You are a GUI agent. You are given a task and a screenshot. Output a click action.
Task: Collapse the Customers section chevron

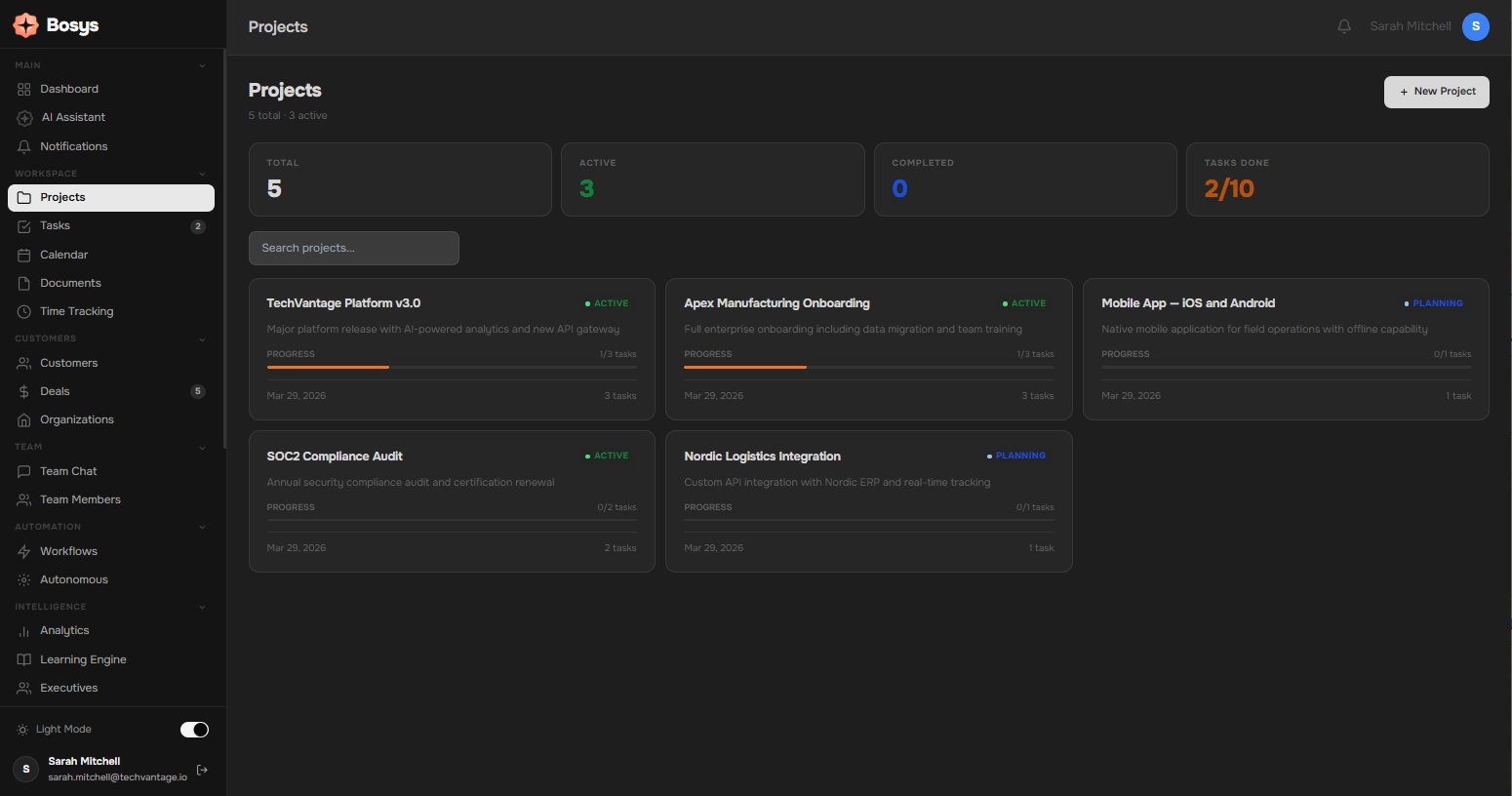pos(202,339)
